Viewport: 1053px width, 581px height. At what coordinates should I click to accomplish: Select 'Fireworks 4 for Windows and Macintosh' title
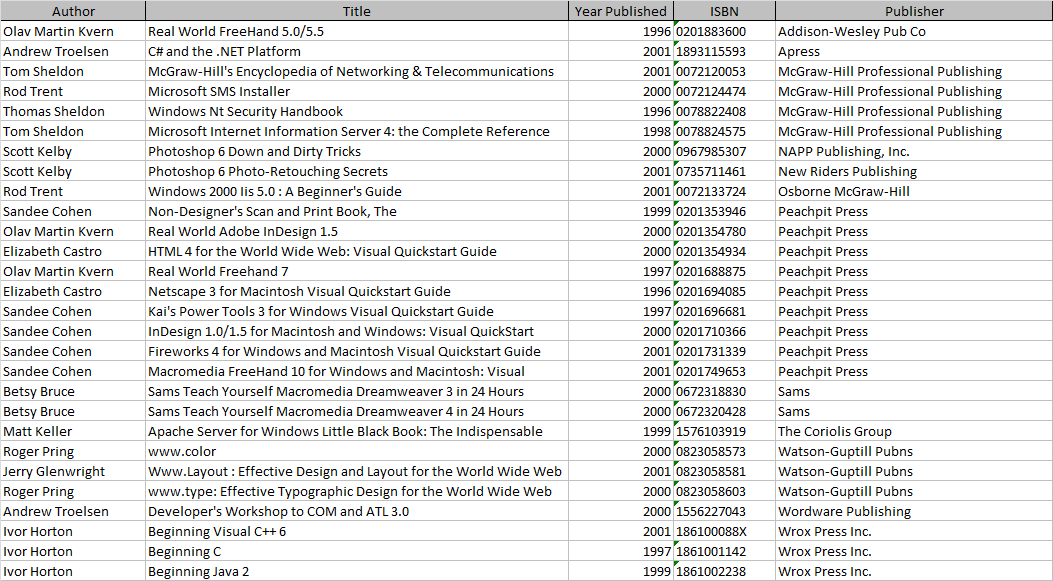pyautogui.click(x=357, y=351)
